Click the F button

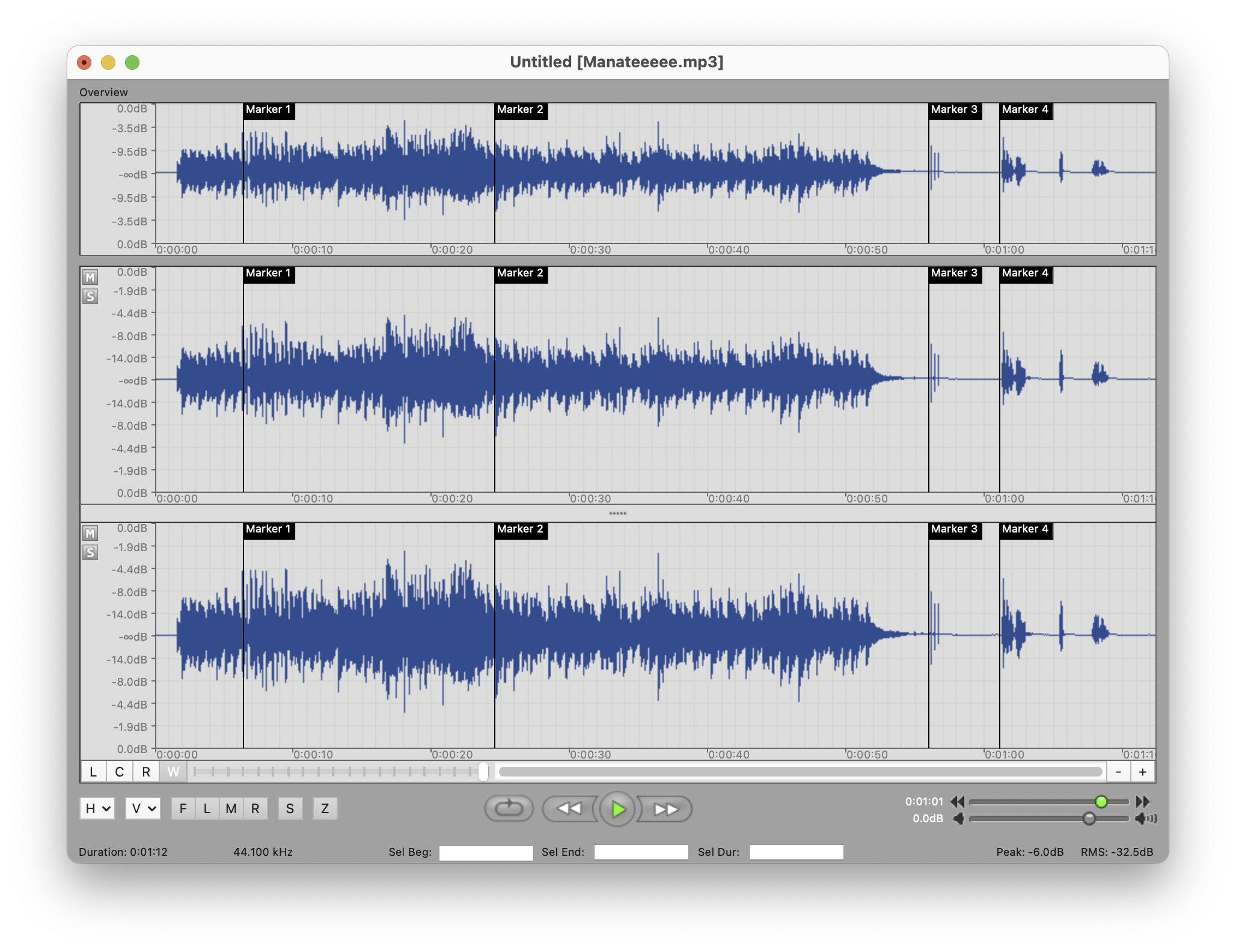click(x=183, y=808)
